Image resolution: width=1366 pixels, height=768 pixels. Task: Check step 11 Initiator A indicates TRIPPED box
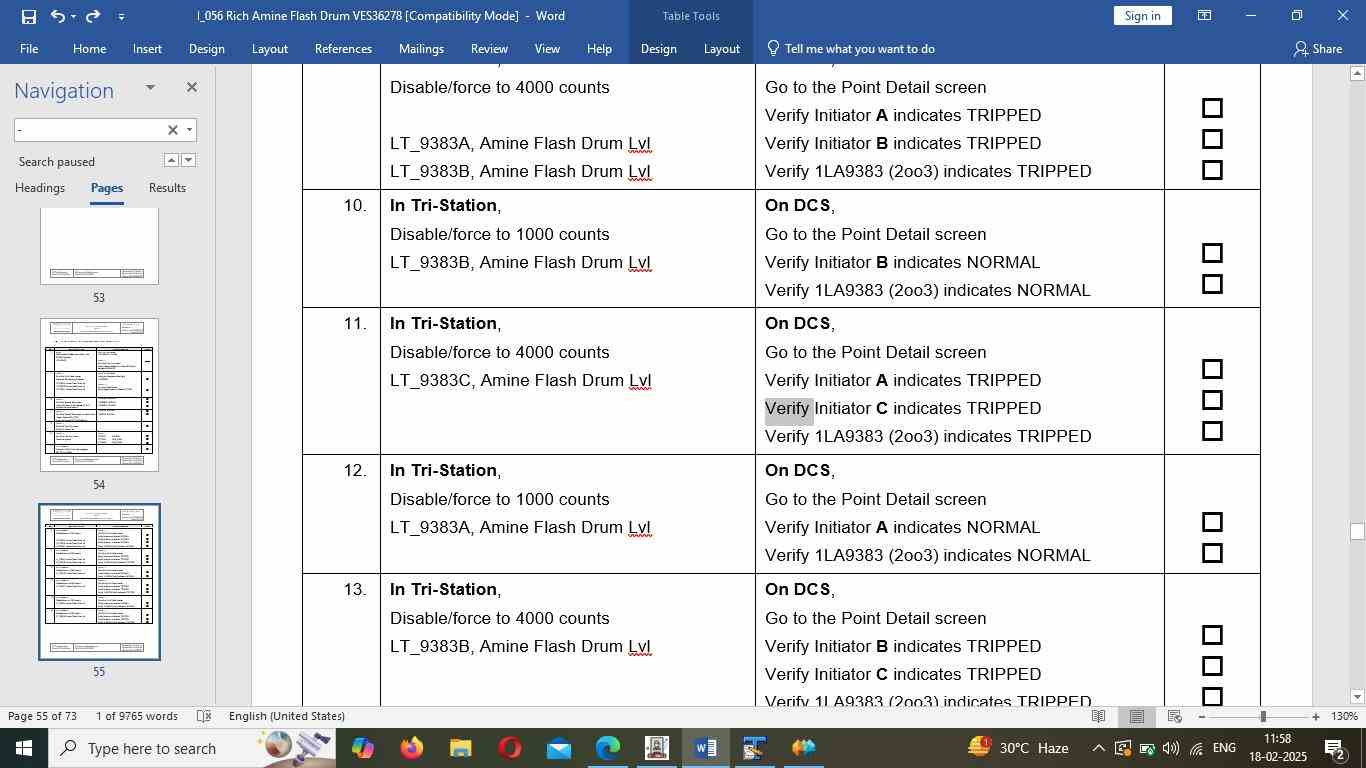[1212, 369]
